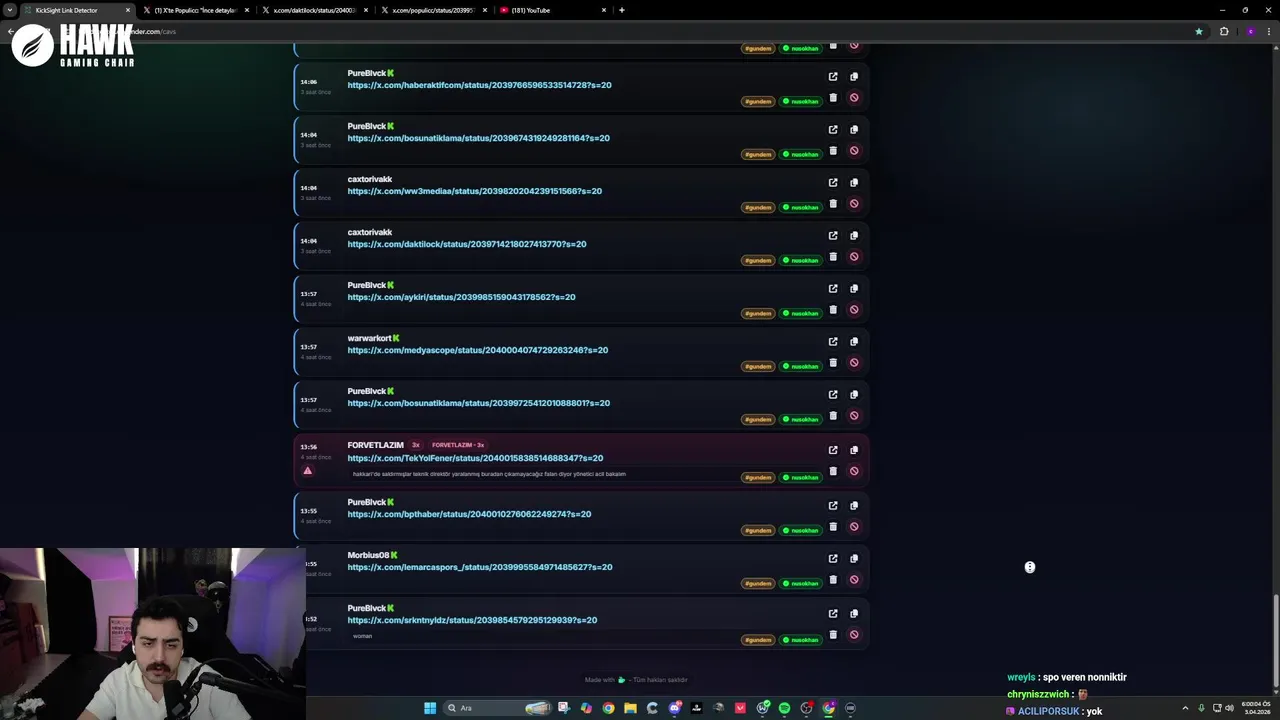
Task: Copy the srkntnyldz link
Action: [854, 614]
